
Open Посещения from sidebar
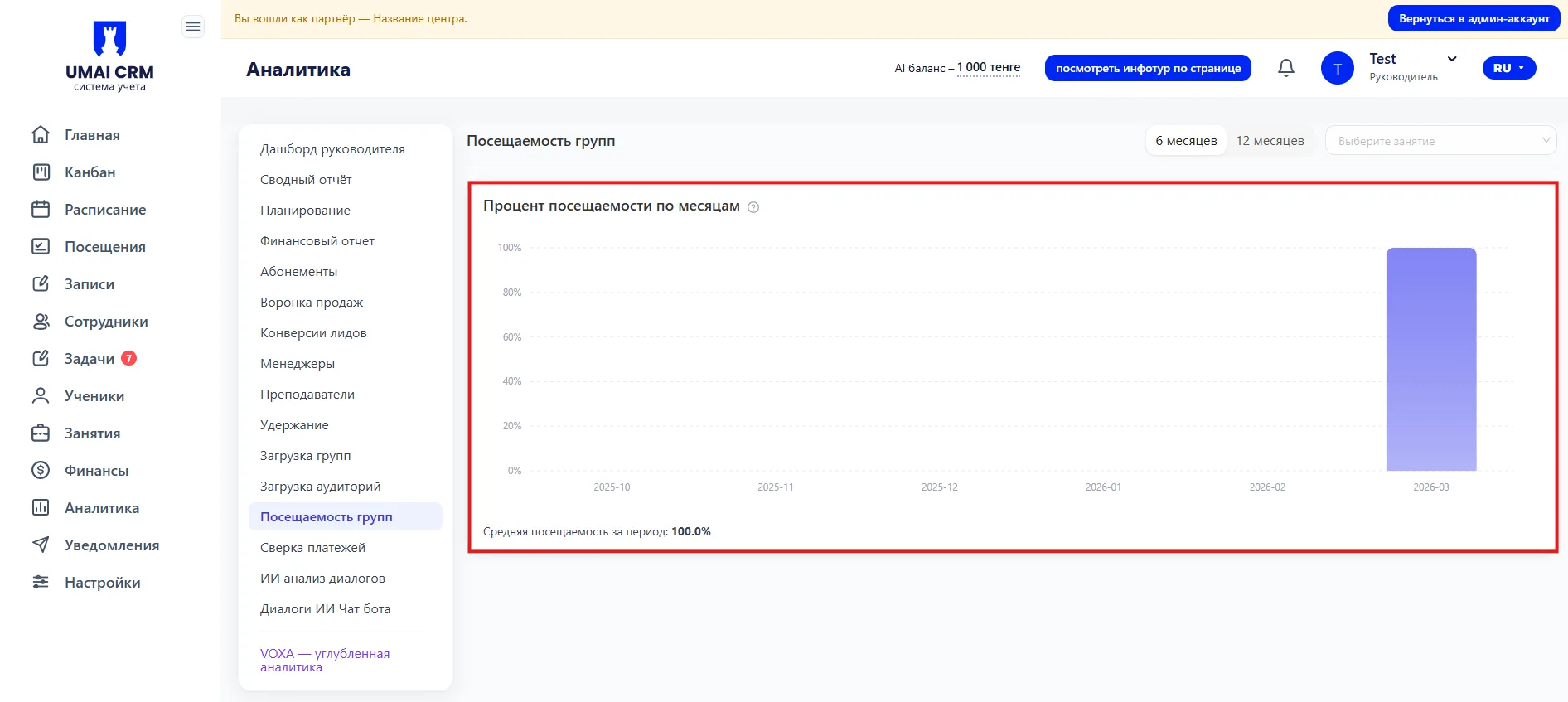tap(105, 247)
